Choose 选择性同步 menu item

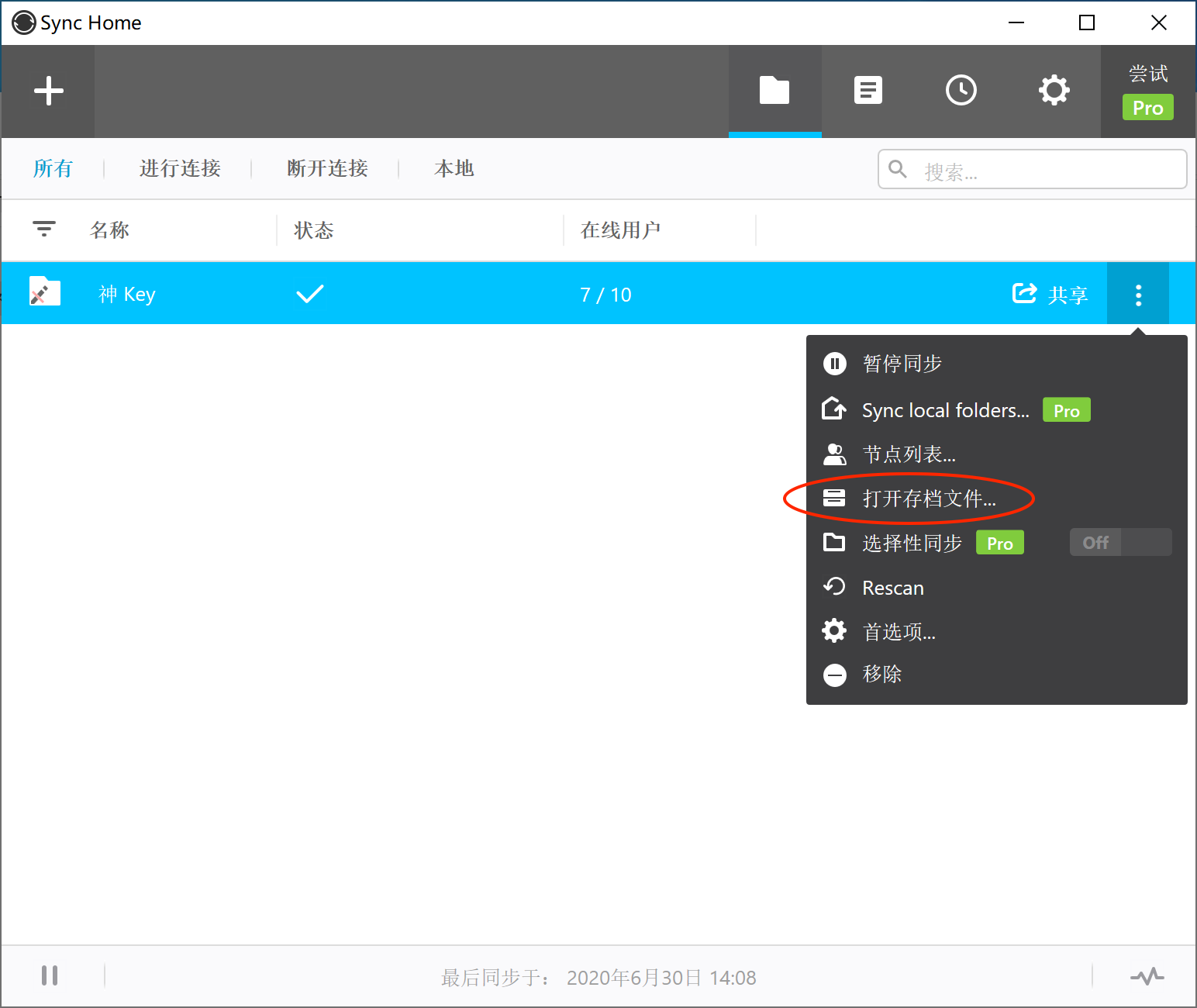[912, 543]
